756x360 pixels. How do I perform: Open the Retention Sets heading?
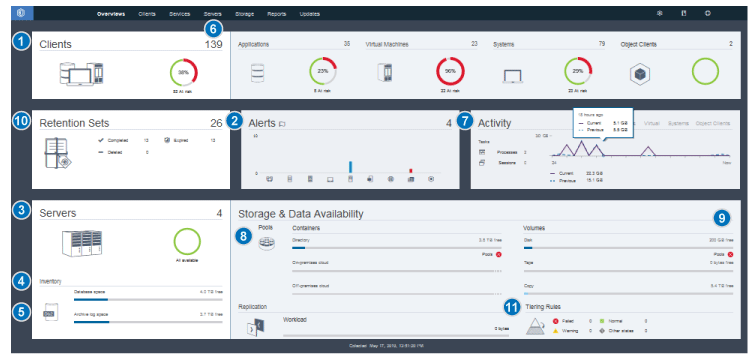coord(74,123)
